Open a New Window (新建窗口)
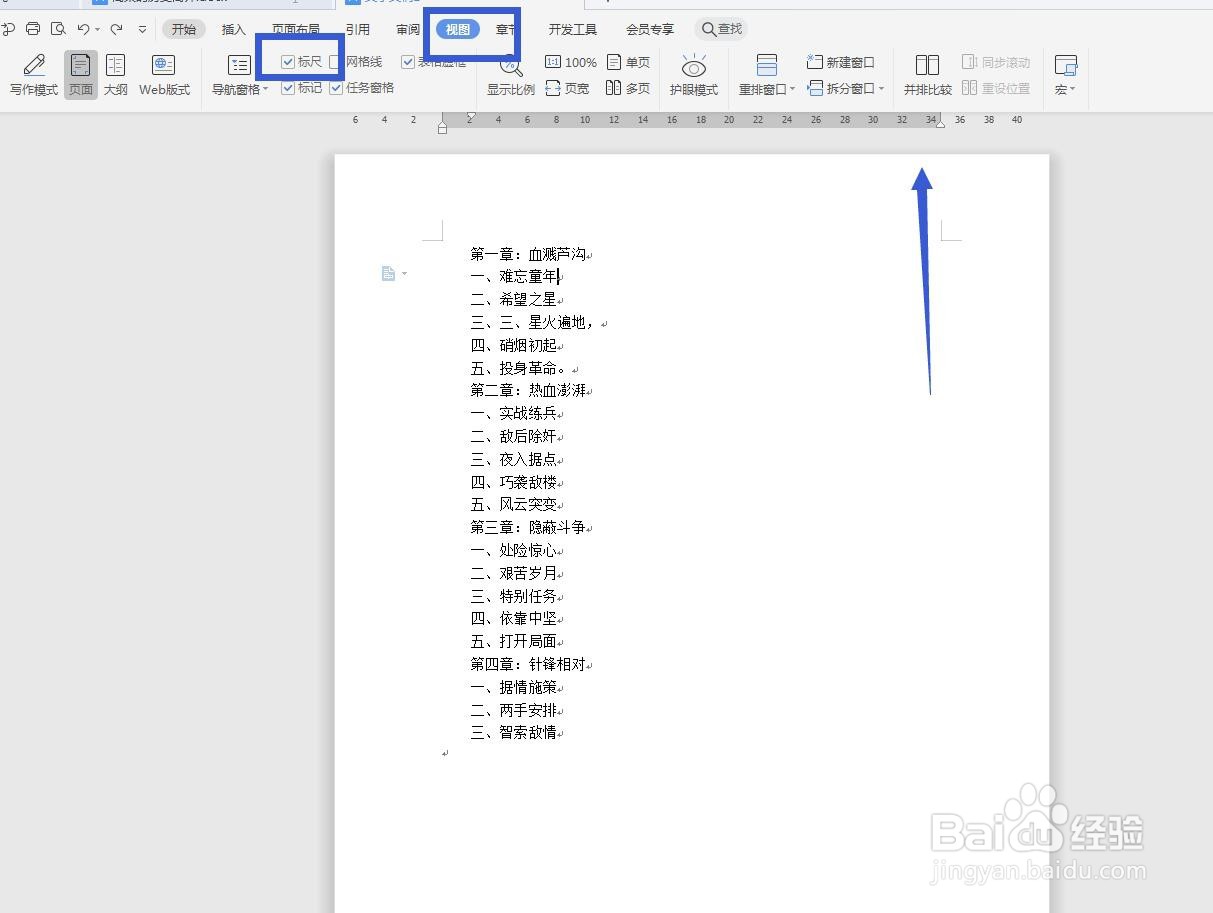Image resolution: width=1213 pixels, height=913 pixels. point(840,62)
